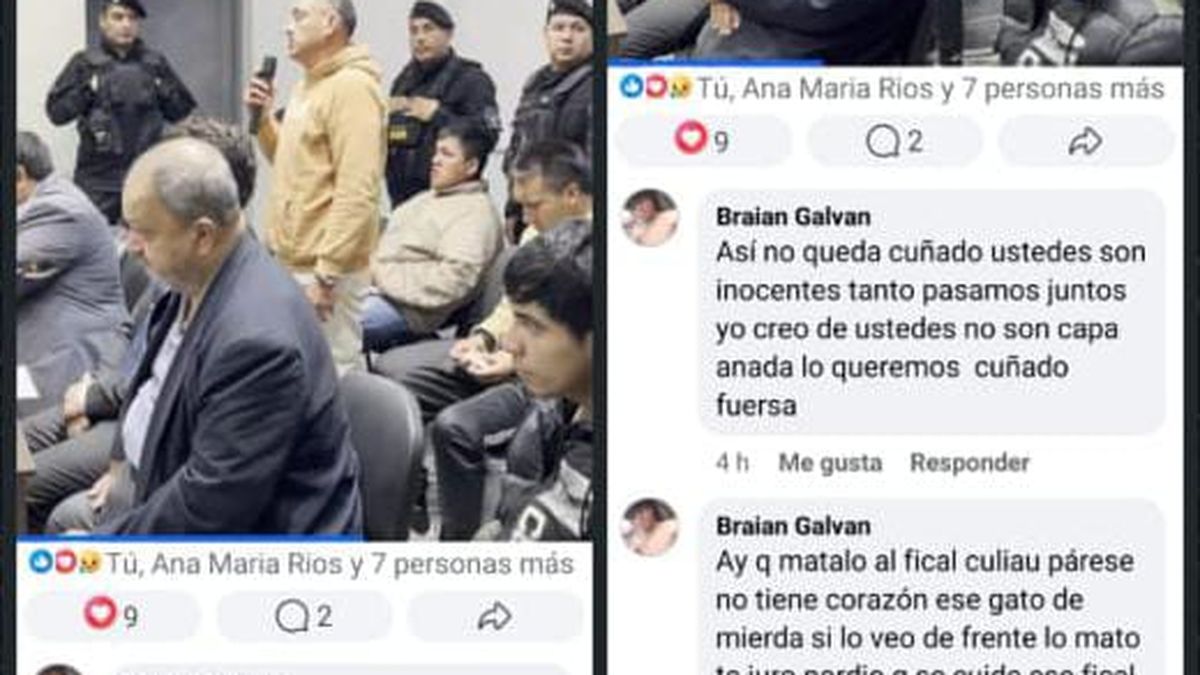Viewport: 1200px width, 675px height.
Task: Select first comment bubble starting 'Así no queda'
Action: [932, 312]
